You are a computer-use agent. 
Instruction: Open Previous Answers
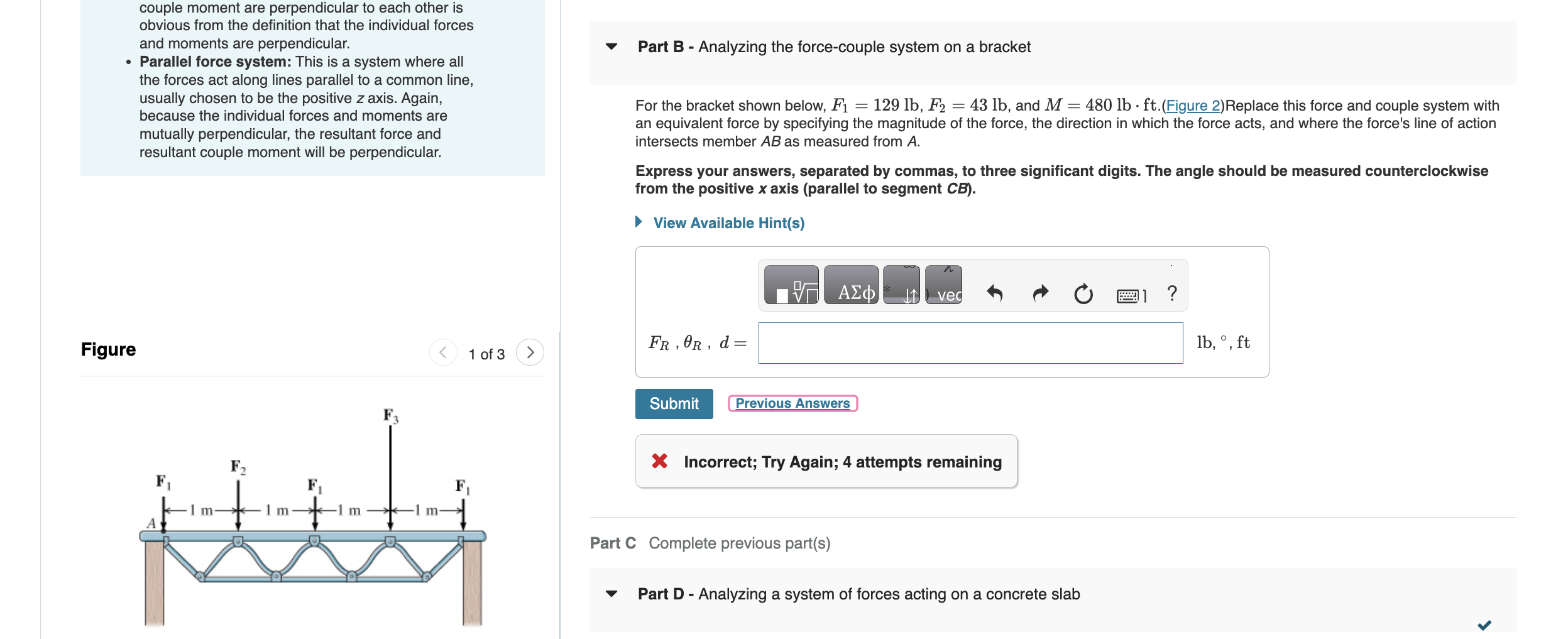[x=792, y=403]
